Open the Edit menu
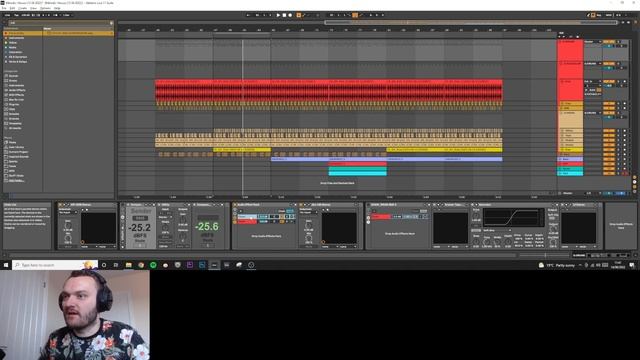Screen dimensions: 640x360 [12, 8]
